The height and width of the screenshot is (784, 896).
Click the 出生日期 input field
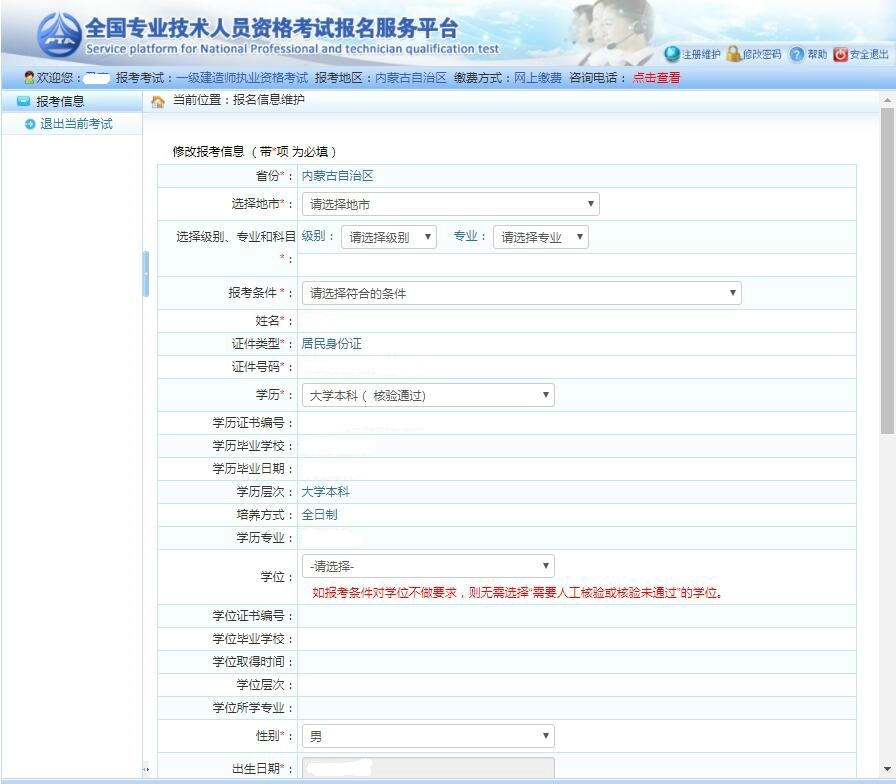(x=427, y=768)
